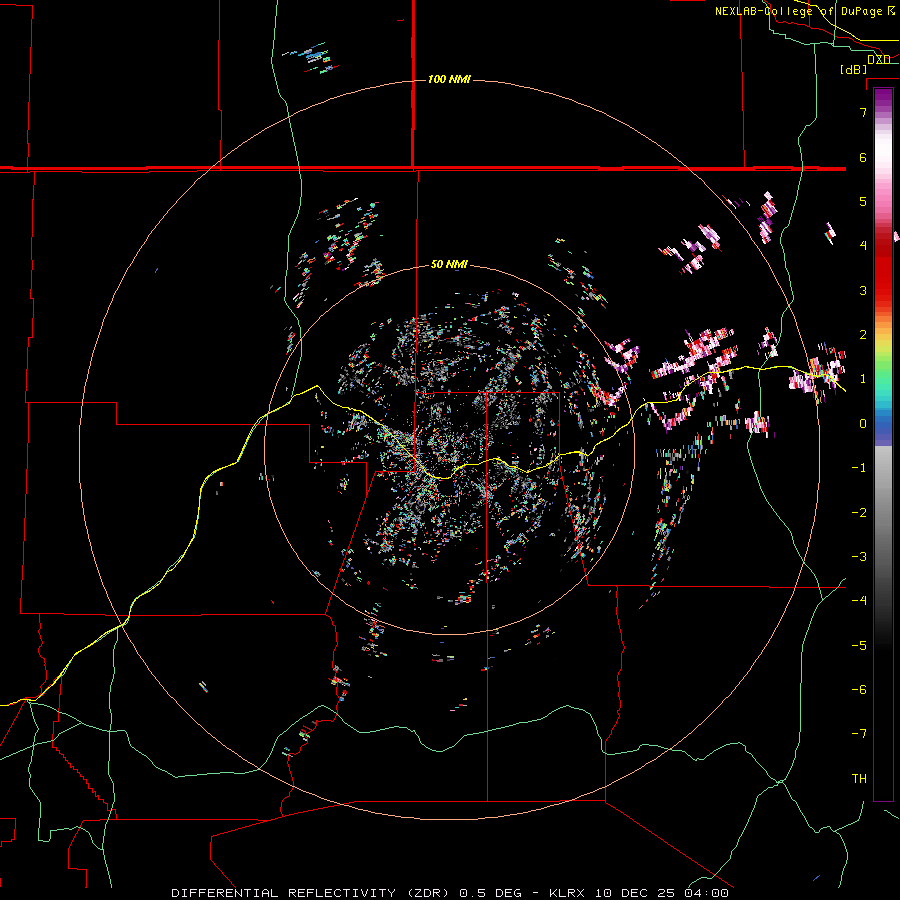Viewport: 900px width, 900px height.
Task: Click the "100 NMI" range ring label
Action: click(x=449, y=79)
